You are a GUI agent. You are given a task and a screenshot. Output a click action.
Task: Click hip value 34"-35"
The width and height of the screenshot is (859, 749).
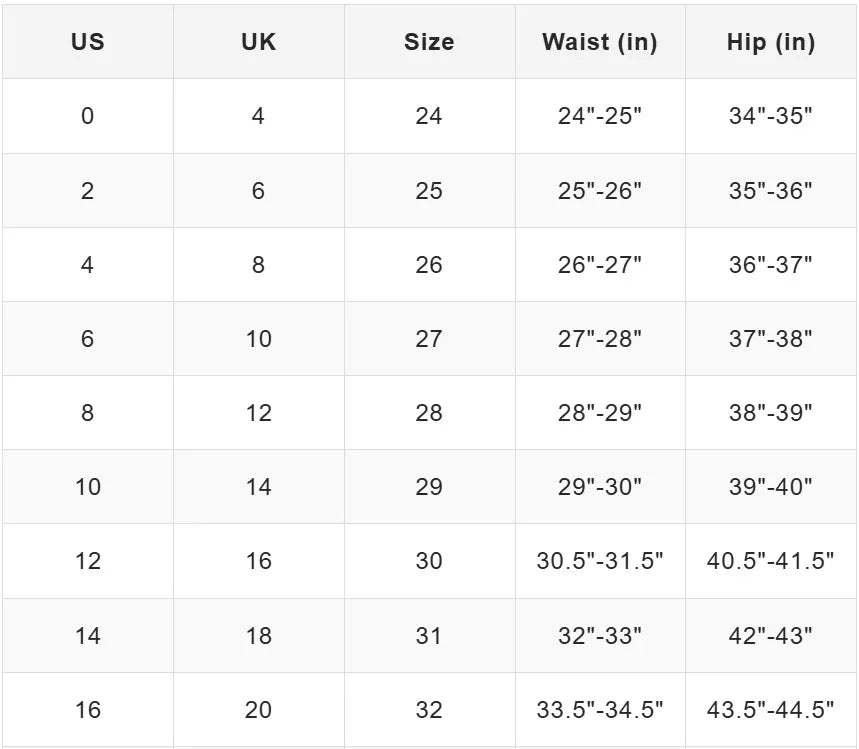[771, 116]
